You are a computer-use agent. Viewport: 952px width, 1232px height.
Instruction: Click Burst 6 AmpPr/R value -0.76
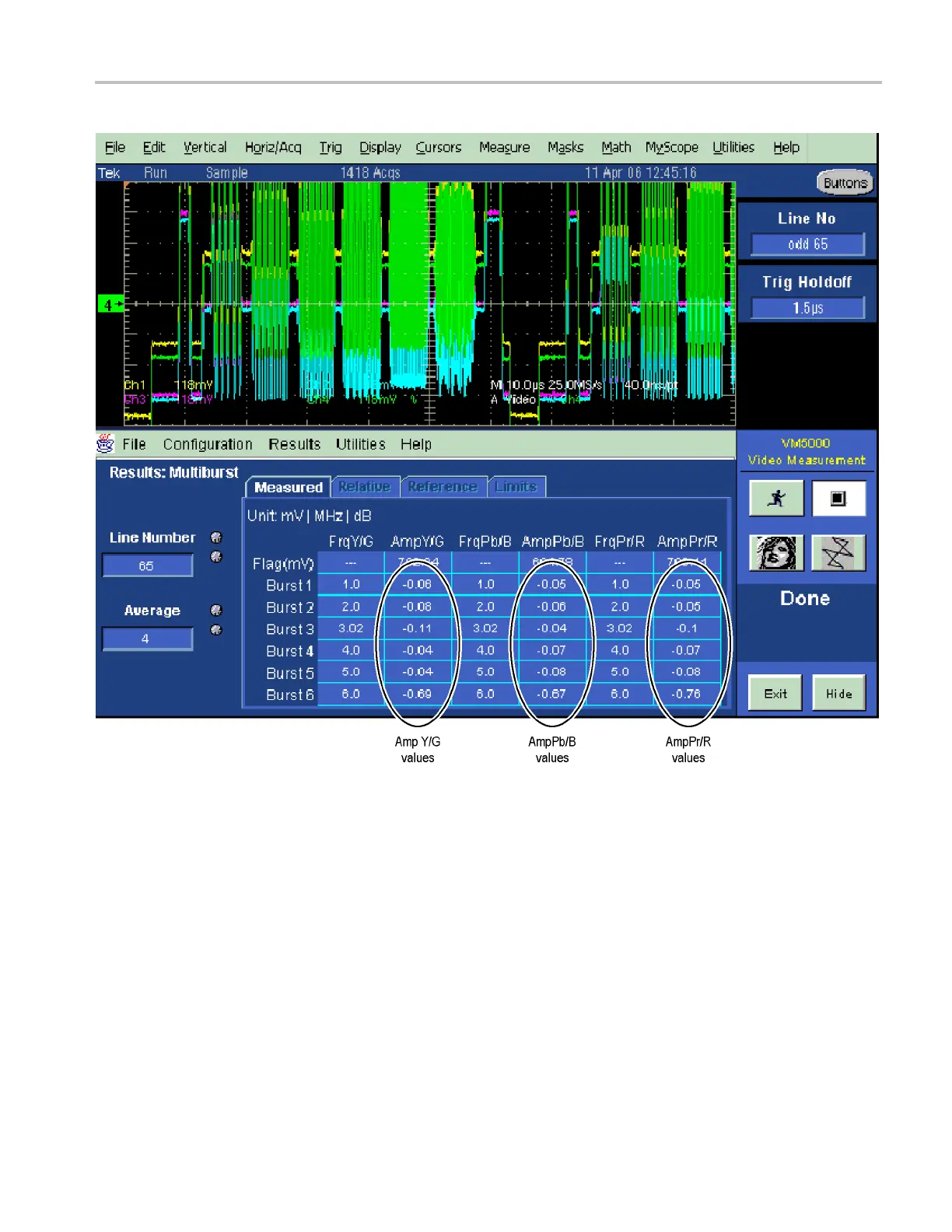[687, 694]
